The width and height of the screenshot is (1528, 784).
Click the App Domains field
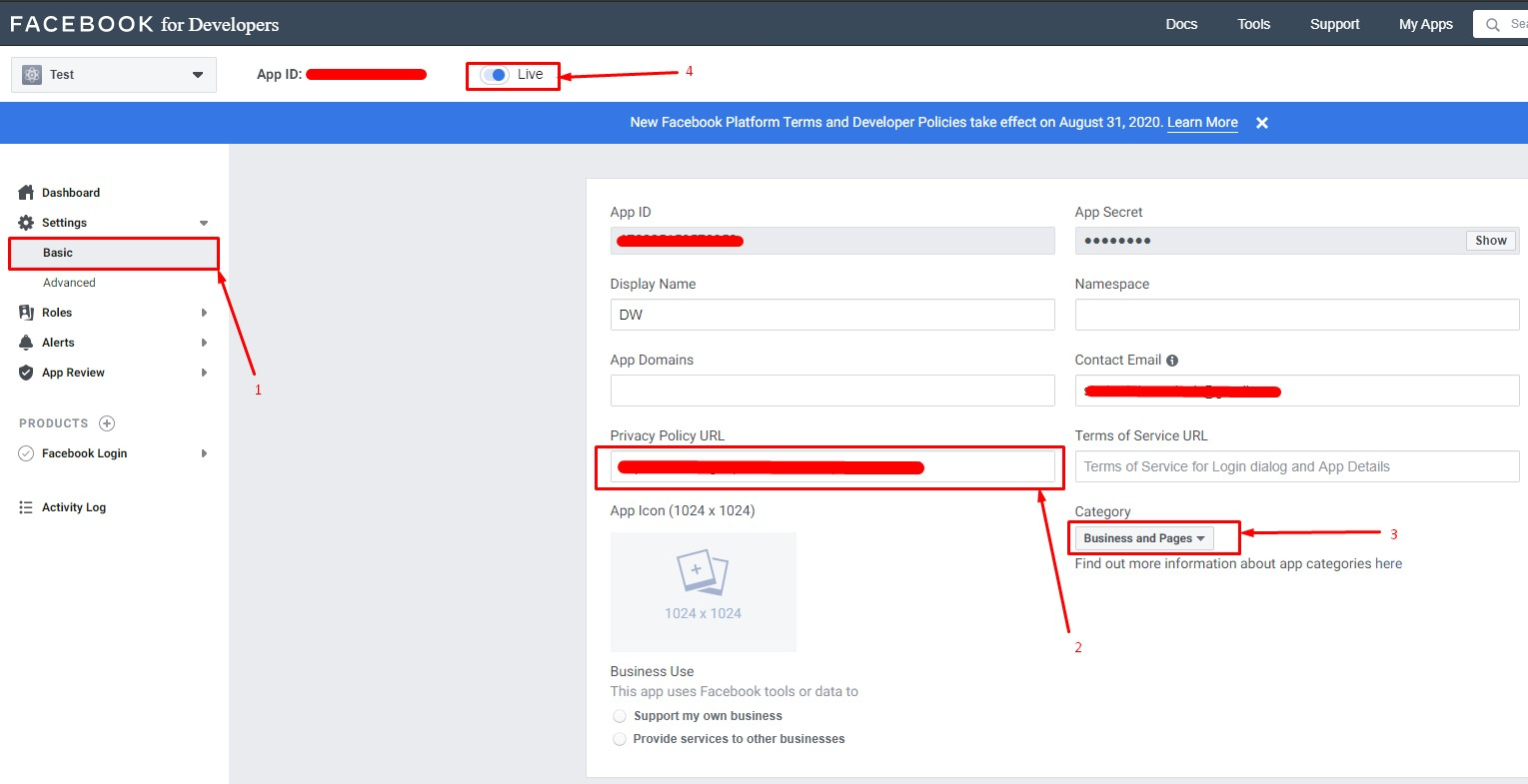click(x=832, y=391)
